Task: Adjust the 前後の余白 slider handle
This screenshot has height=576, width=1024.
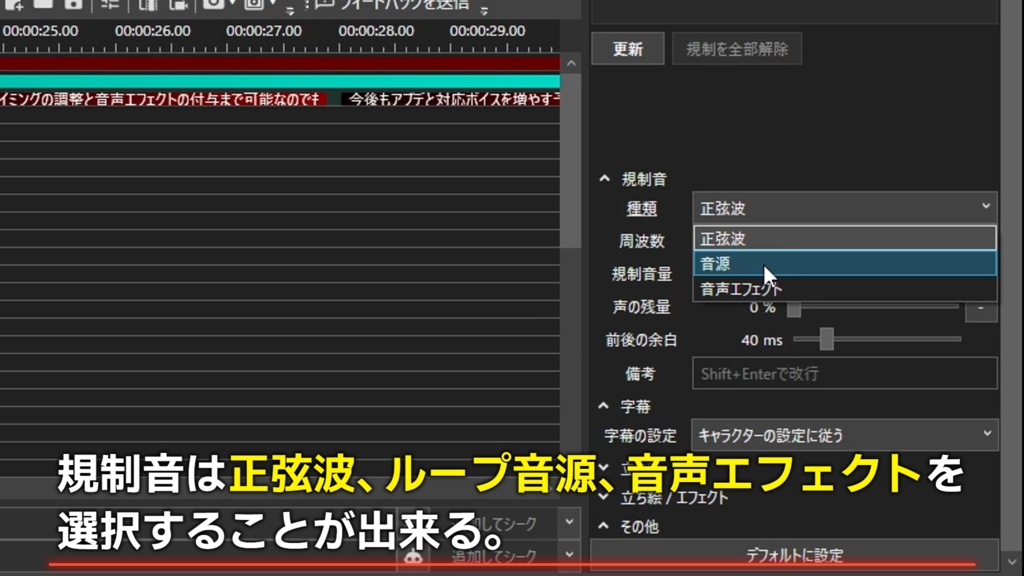Action: click(x=827, y=339)
